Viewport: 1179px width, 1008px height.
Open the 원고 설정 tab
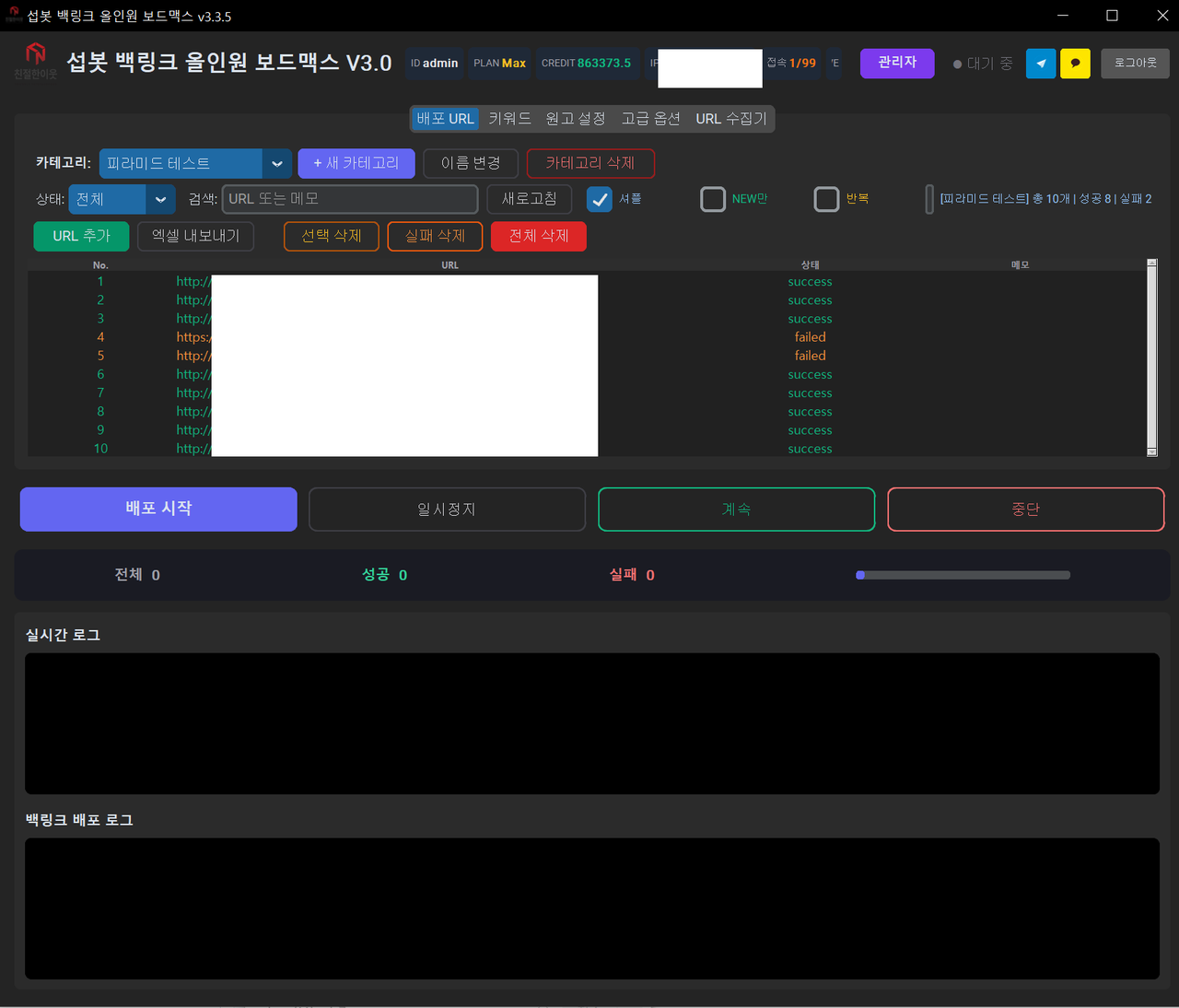point(576,119)
